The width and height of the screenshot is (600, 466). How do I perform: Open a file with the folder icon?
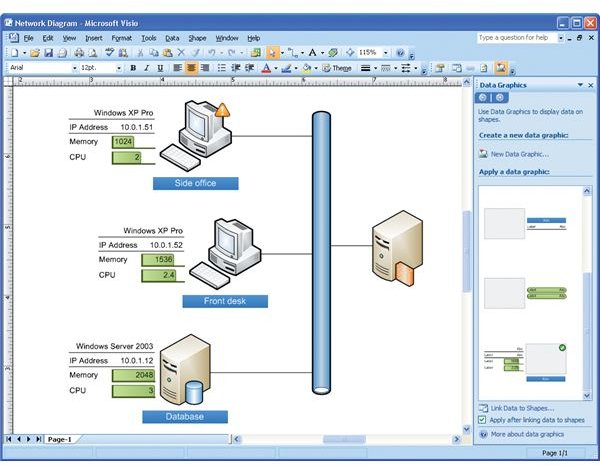35,53
